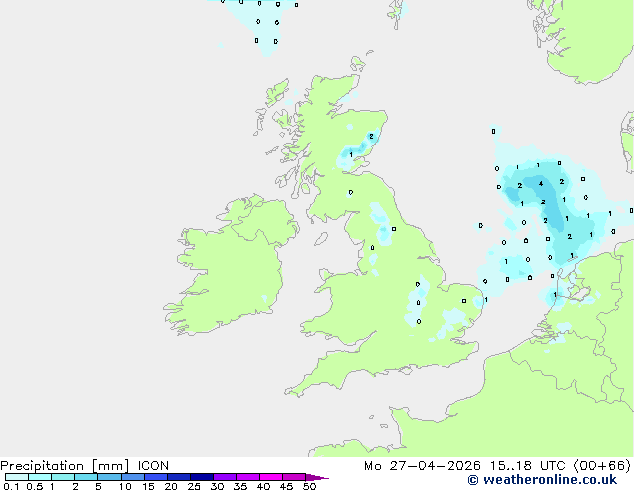The width and height of the screenshot is (634, 490).
Task: Select the 2–5 mm legend color swatch
Action: [x=86, y=477]
